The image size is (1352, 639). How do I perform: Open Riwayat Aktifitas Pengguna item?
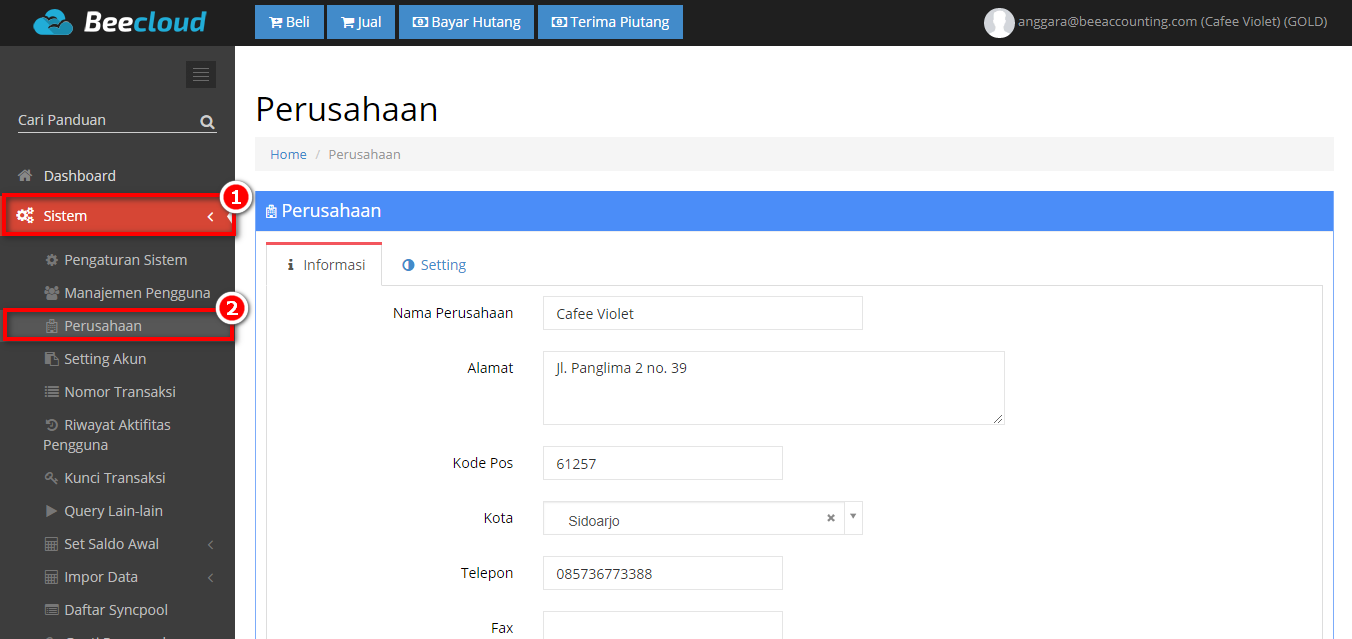[107, 435]
